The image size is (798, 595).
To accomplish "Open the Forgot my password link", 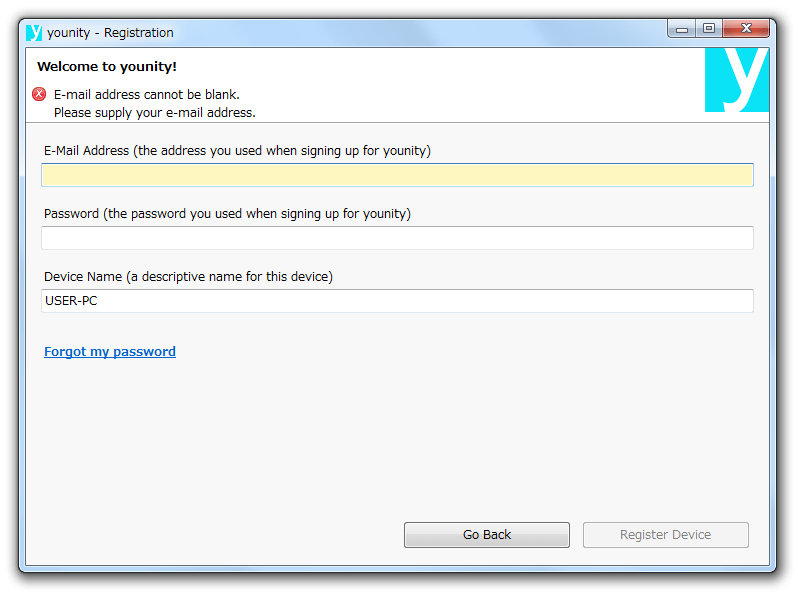I will [x=110, y=352].
